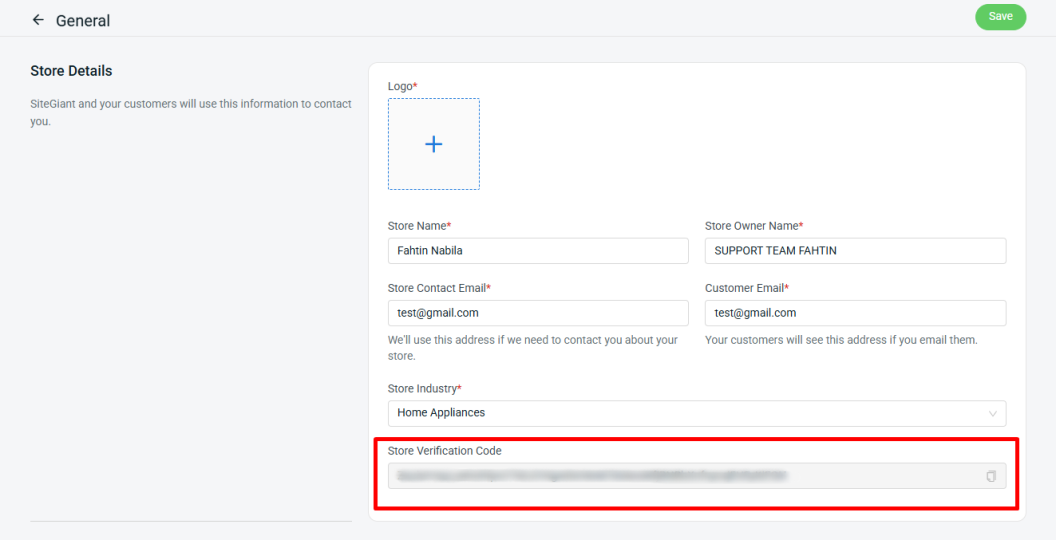Click the Store Verification Code label

444,451
